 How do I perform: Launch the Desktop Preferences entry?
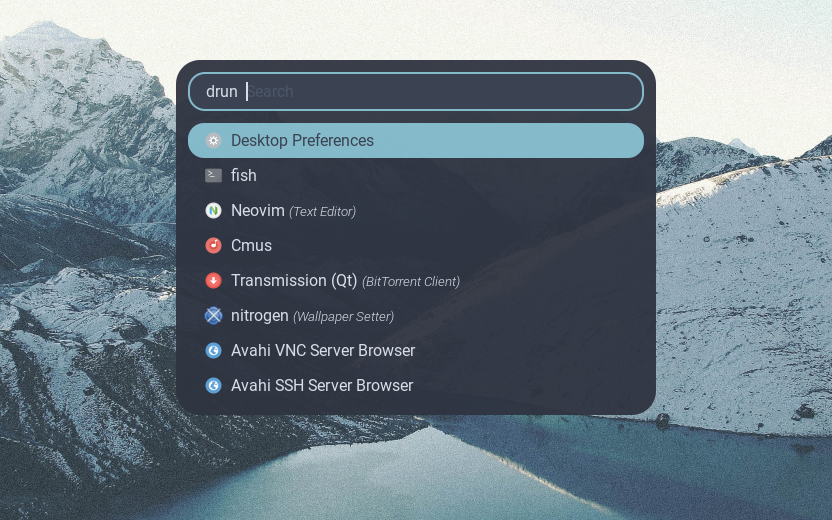(x=416, y=141)
